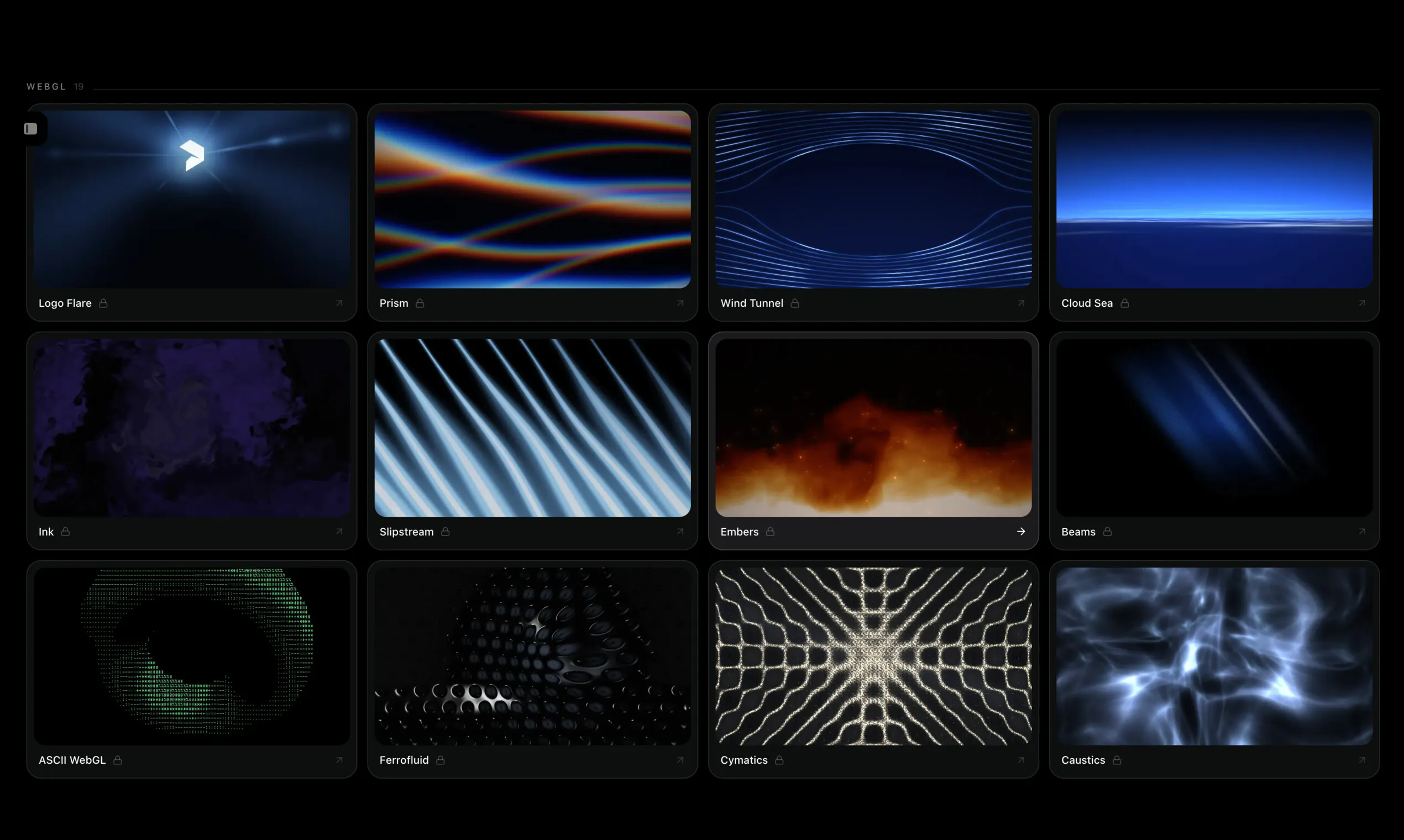Select the green ASCII WebGL preview
The height and width of the screenshot is (840, 1404).
[192, 657]
